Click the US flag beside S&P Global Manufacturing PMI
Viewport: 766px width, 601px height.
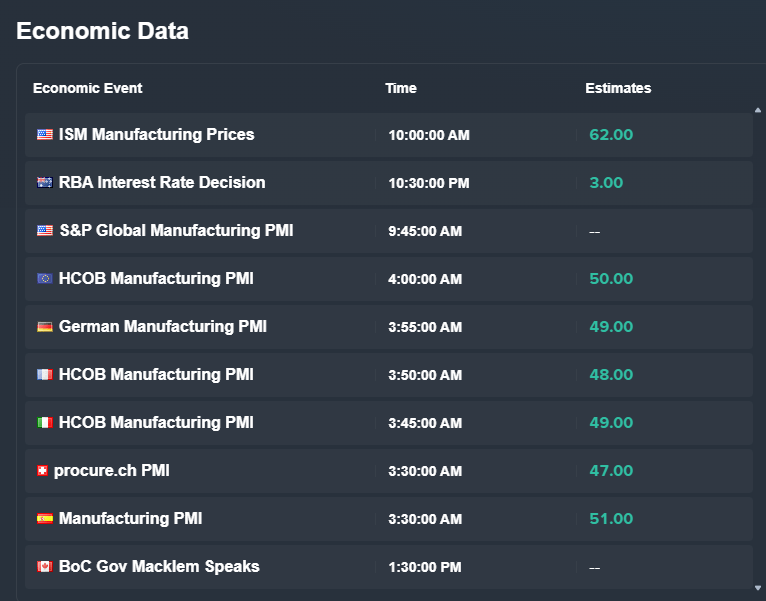(x=45, y=230)
